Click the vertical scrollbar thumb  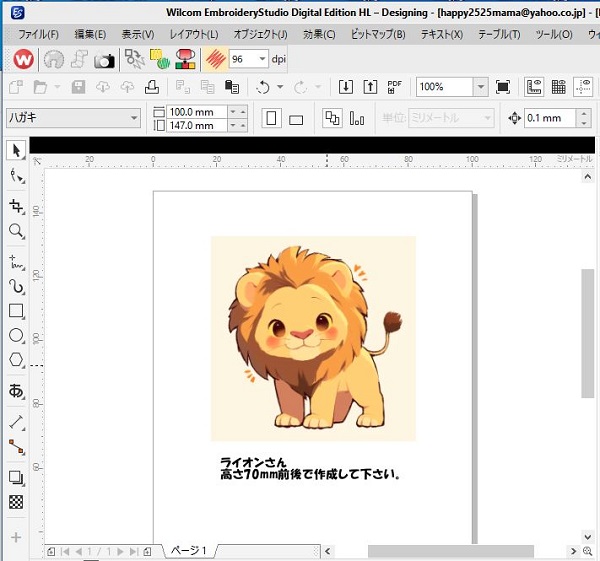tap(587, 333)
